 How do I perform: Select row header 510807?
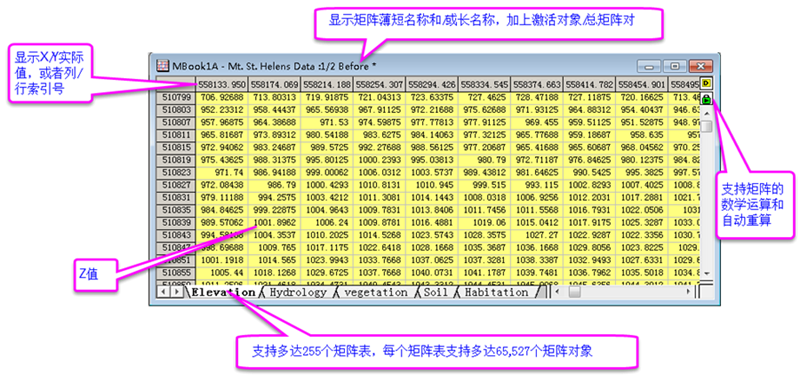tap(176, 122)
